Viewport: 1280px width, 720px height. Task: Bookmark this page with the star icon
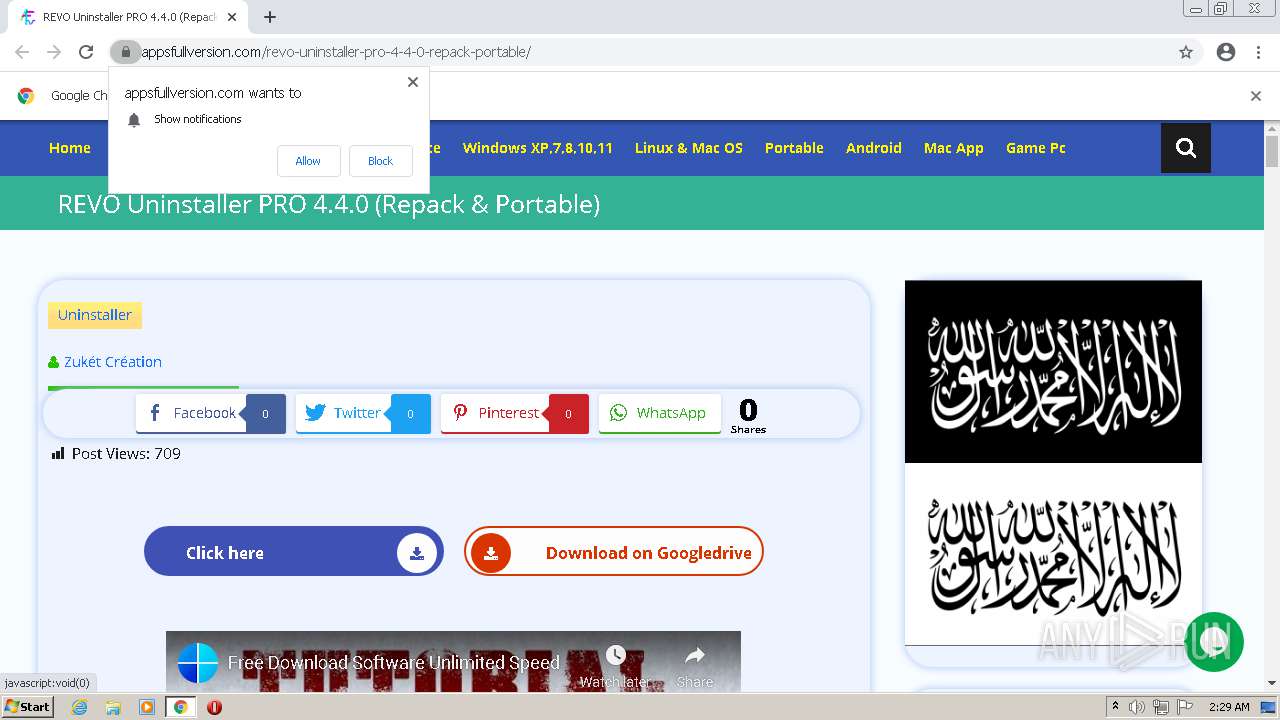point(1186,52)
